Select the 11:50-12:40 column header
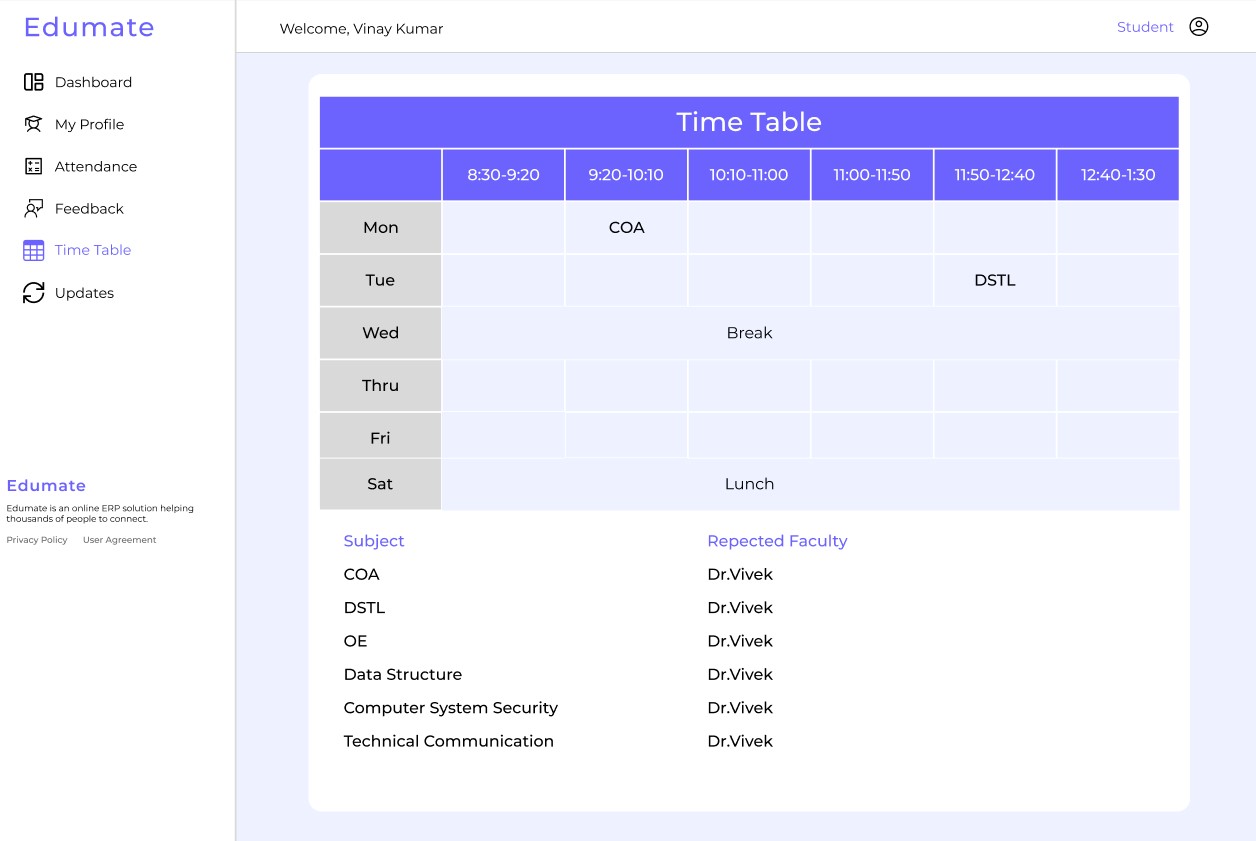This screenshot has width=1256, height=841. pos(995,175)
